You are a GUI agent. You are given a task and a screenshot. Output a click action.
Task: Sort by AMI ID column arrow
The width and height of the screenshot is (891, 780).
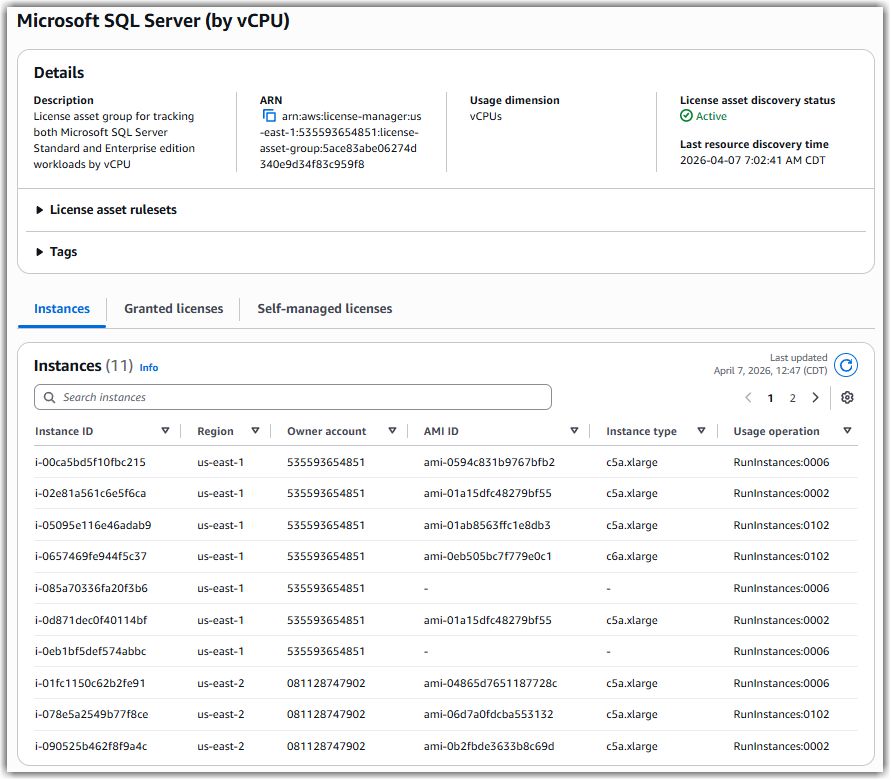[574, 431]
